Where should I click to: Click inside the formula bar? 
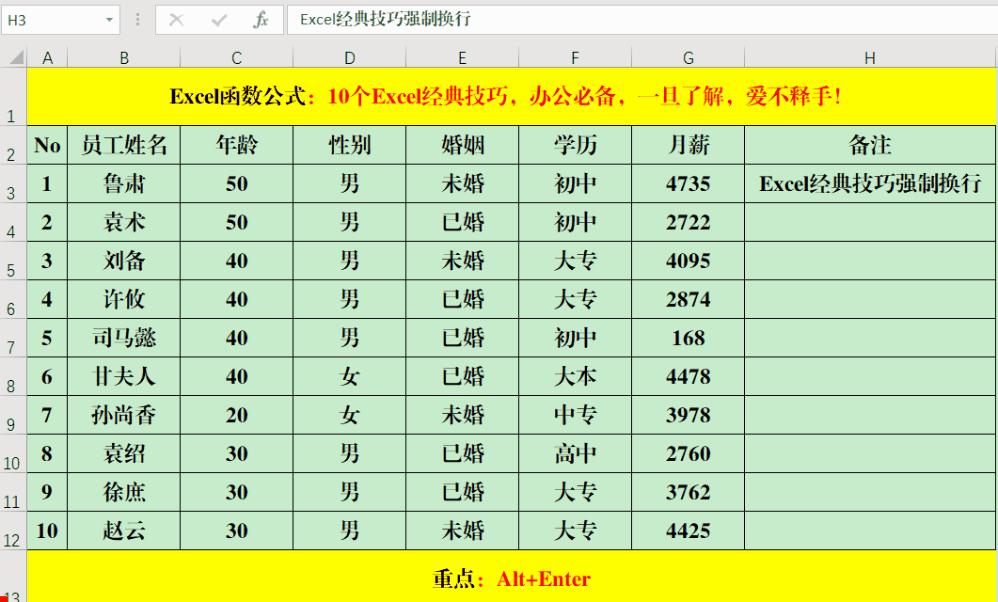pyautogui.click(x=500, y=17)
